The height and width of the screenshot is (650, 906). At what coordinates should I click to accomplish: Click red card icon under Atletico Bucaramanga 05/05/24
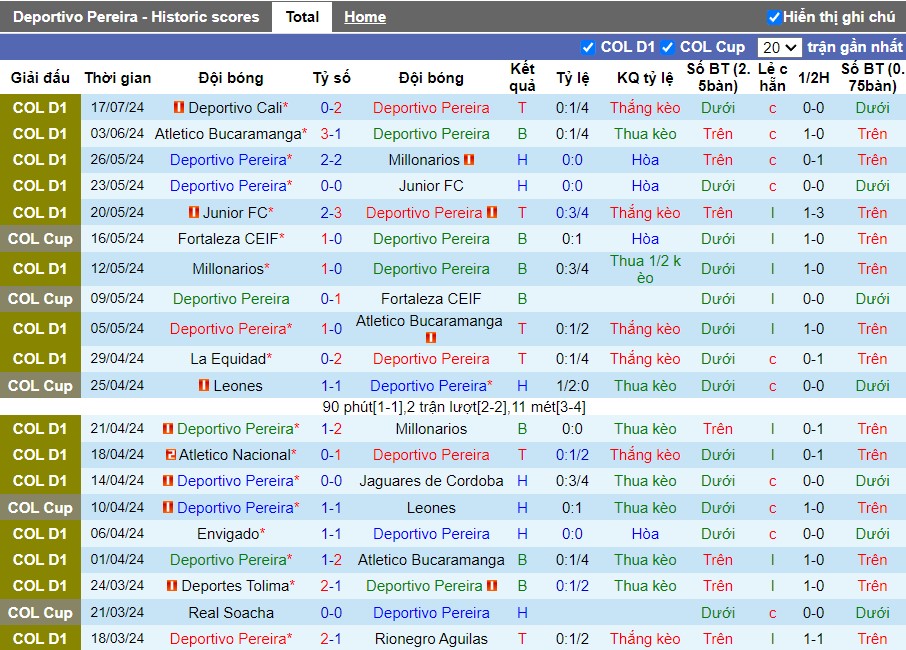point(431,337)
